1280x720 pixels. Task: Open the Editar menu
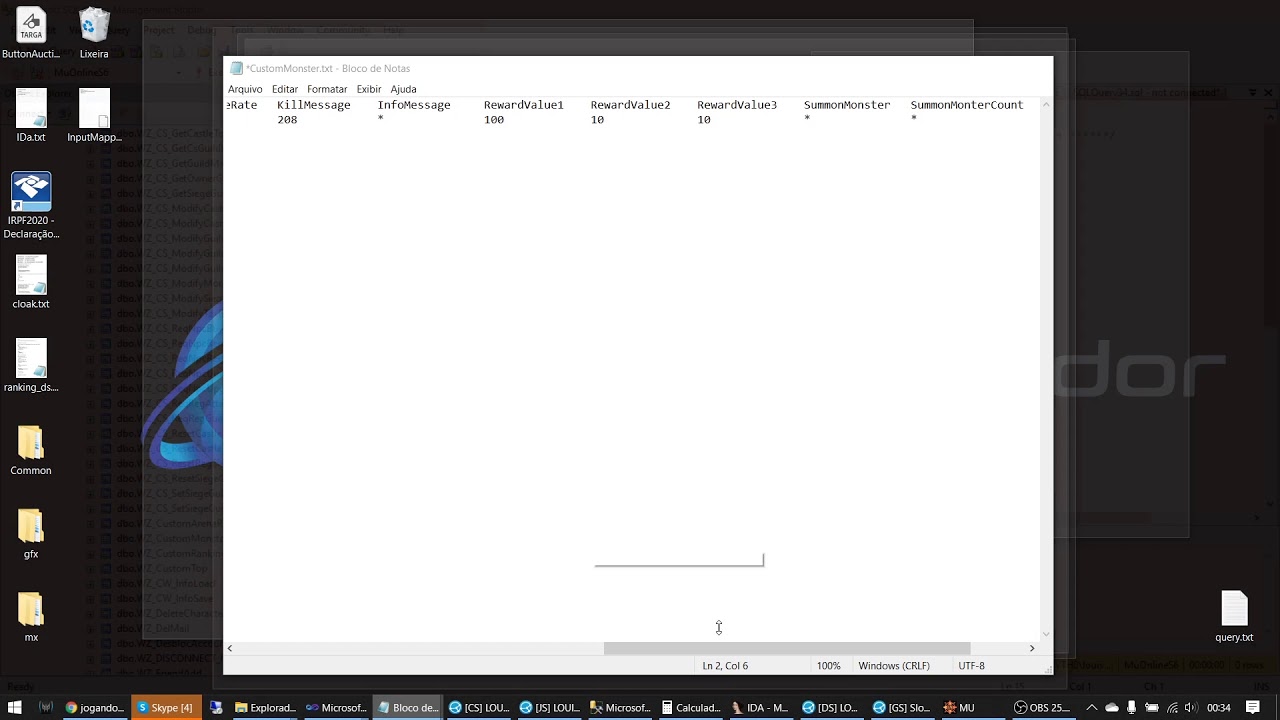pyautogui.click(x=285, y=89)
